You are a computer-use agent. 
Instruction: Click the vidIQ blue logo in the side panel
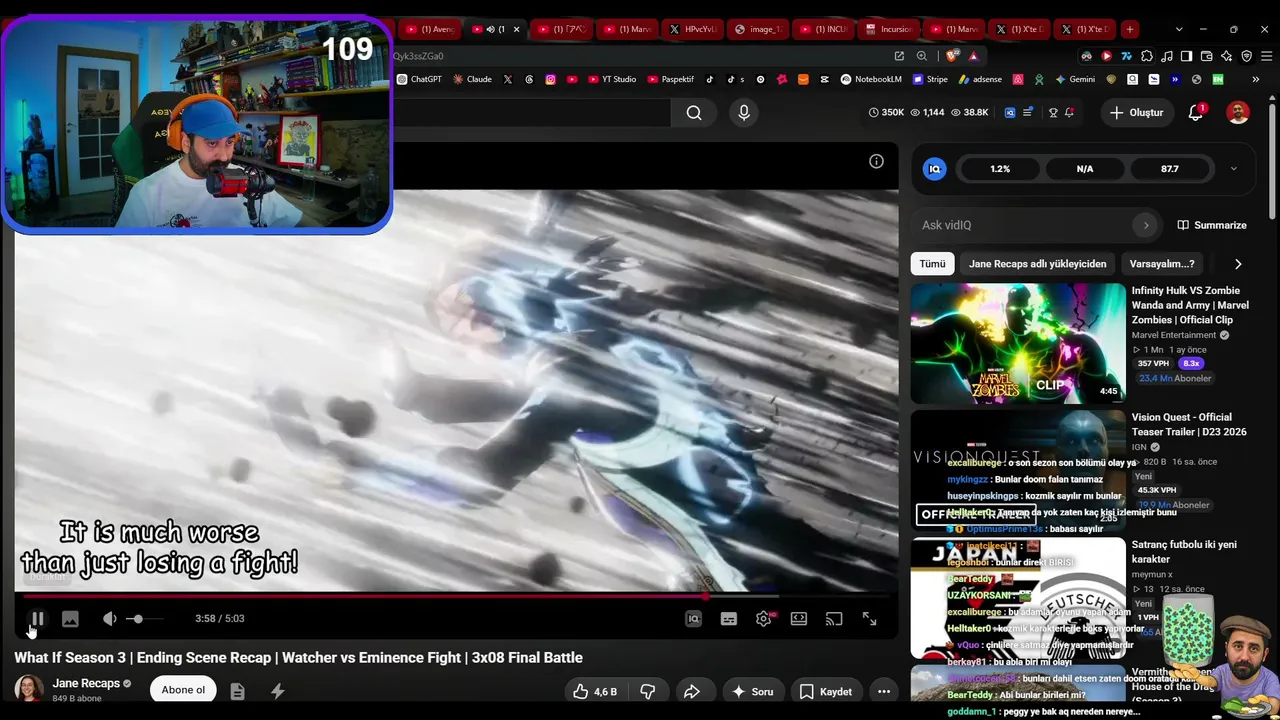935,169
